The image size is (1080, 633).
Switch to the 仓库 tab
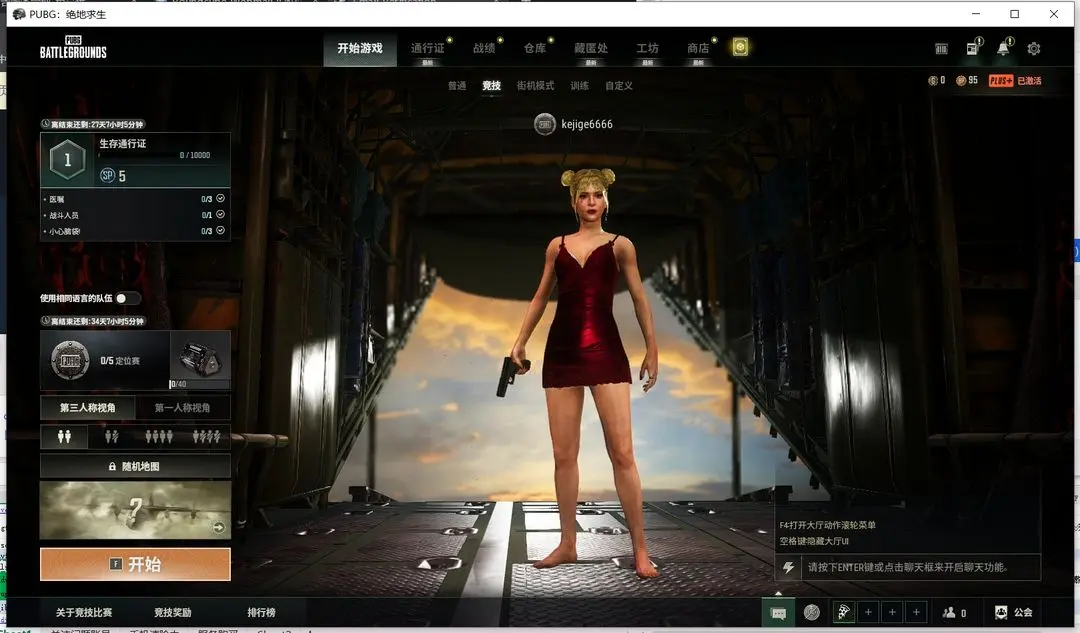point(535,48)
